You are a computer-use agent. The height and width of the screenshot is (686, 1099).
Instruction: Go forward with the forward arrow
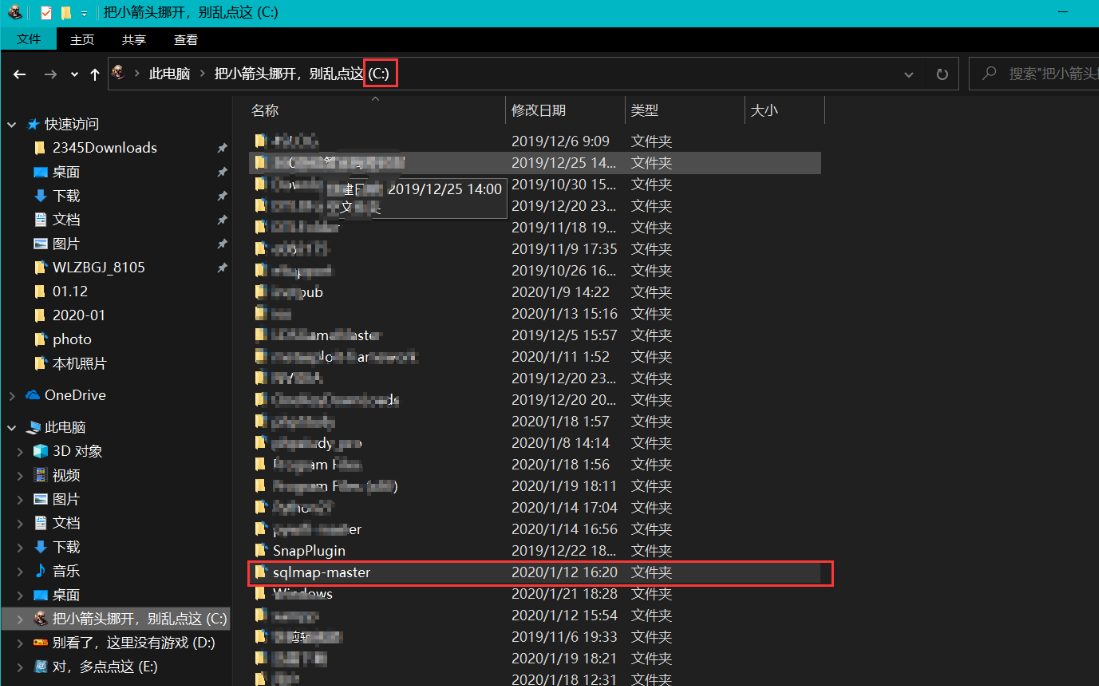tap(50, 74)
